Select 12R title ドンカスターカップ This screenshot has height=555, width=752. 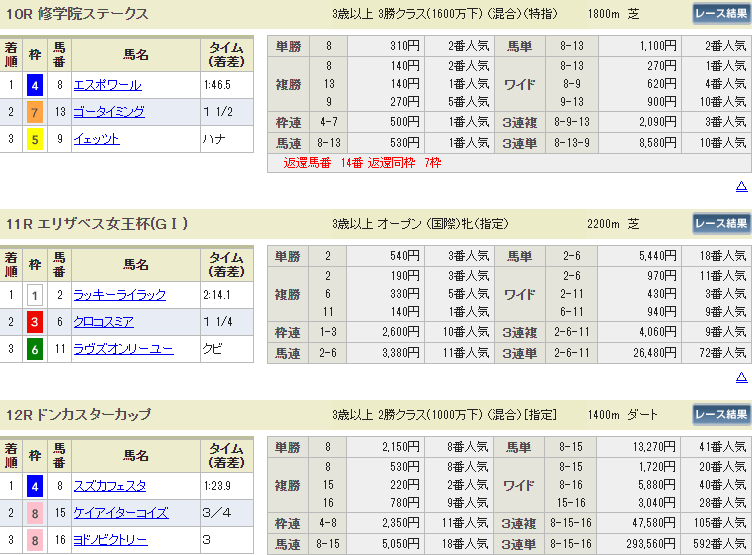[x=94, y=414]
